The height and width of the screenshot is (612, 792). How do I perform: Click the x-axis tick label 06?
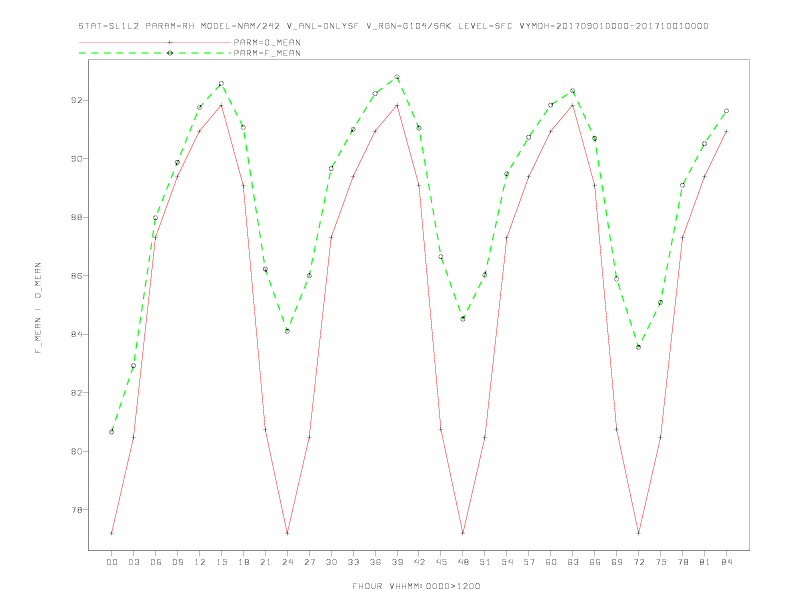pos(156,562)
